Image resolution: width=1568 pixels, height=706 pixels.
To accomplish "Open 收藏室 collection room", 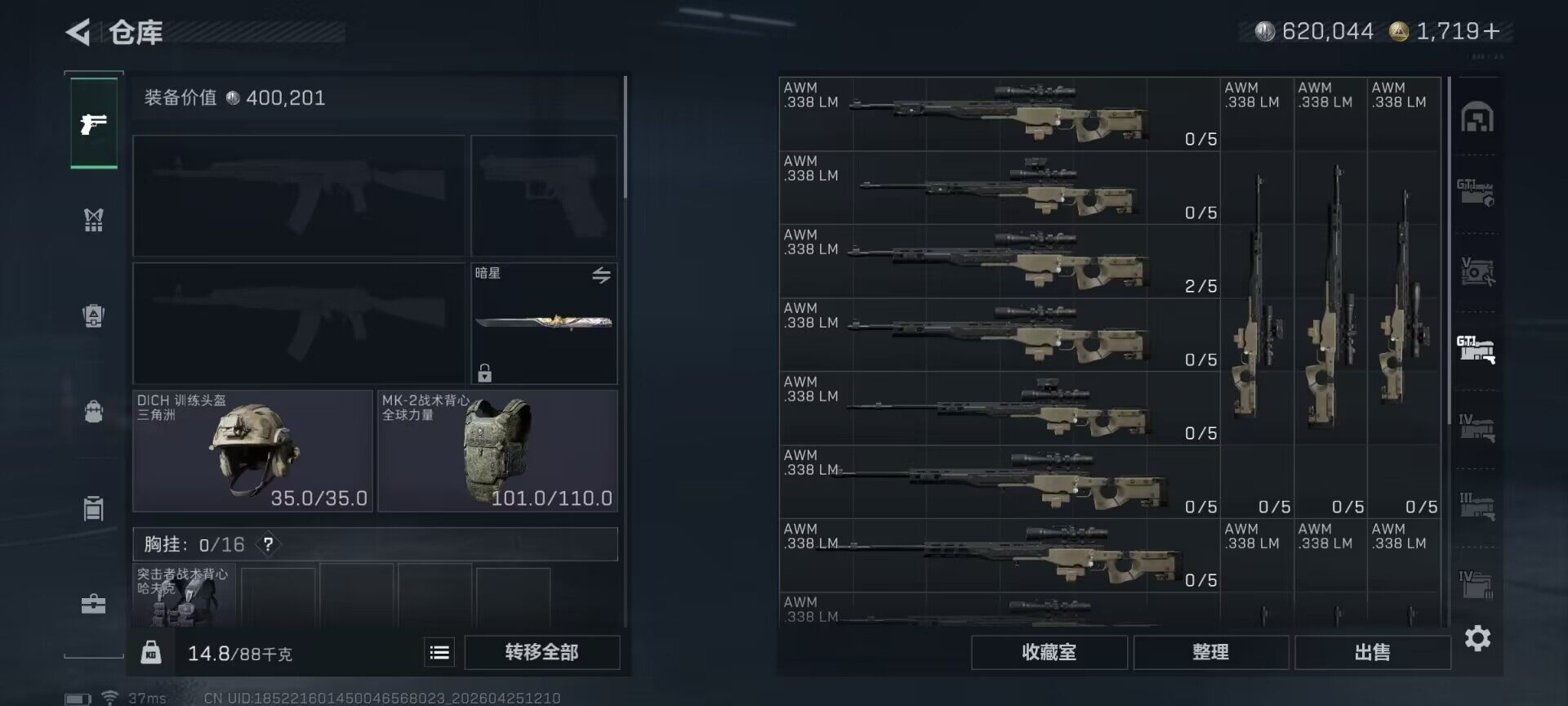I will click(1049, 652).
